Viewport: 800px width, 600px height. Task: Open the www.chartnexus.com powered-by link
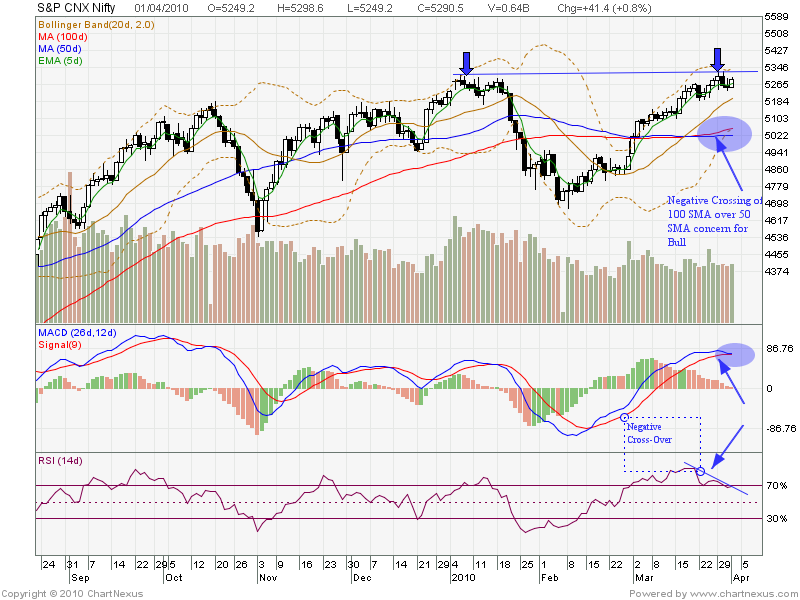(742, 594)
